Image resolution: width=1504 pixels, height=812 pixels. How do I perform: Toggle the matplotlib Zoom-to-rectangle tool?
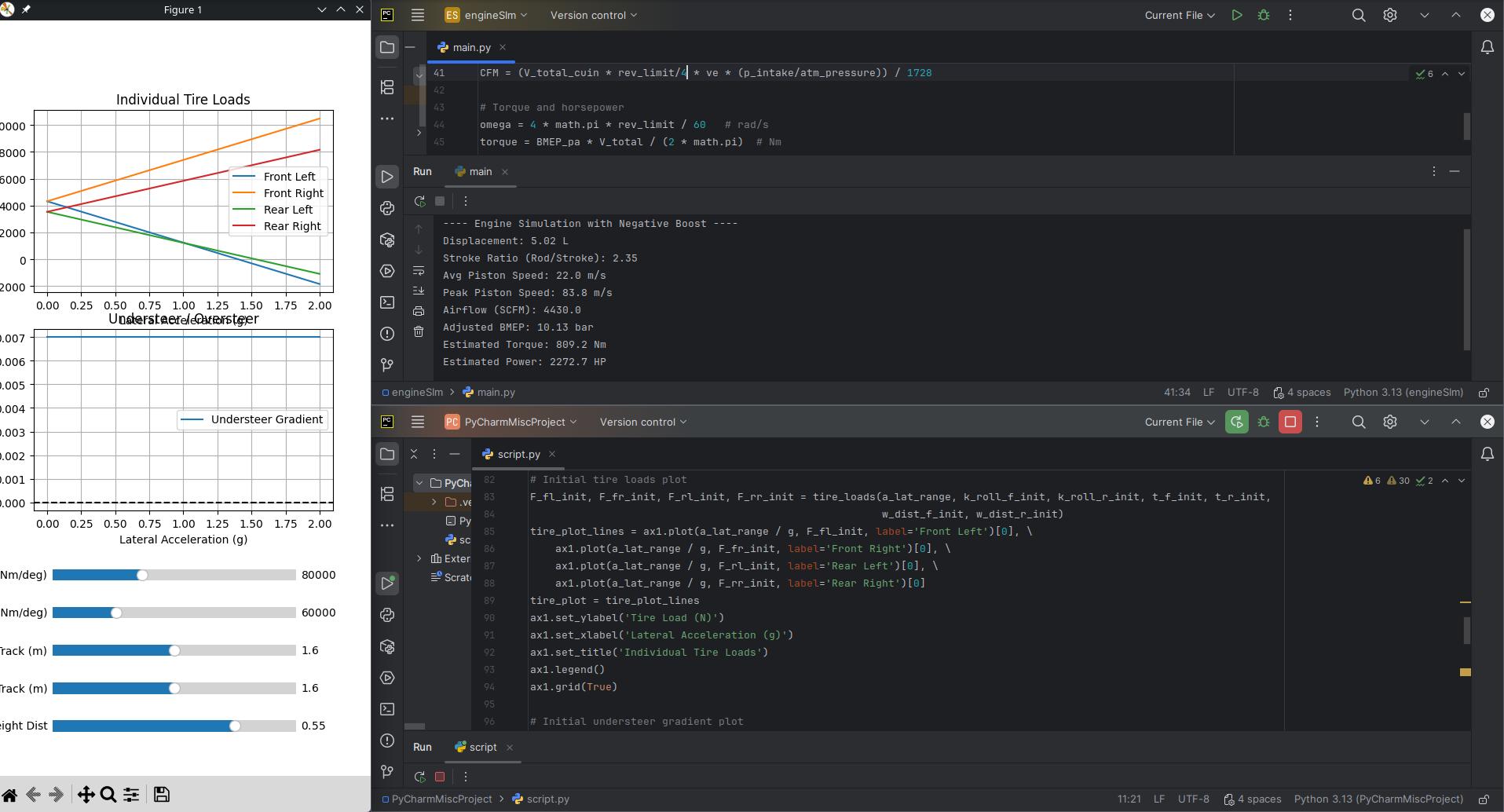coord(108,795)
